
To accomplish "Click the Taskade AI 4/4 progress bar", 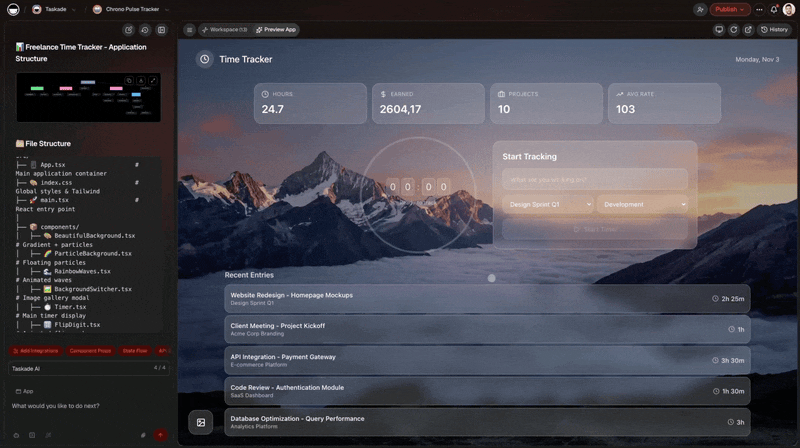I will [x=89, y=368].
